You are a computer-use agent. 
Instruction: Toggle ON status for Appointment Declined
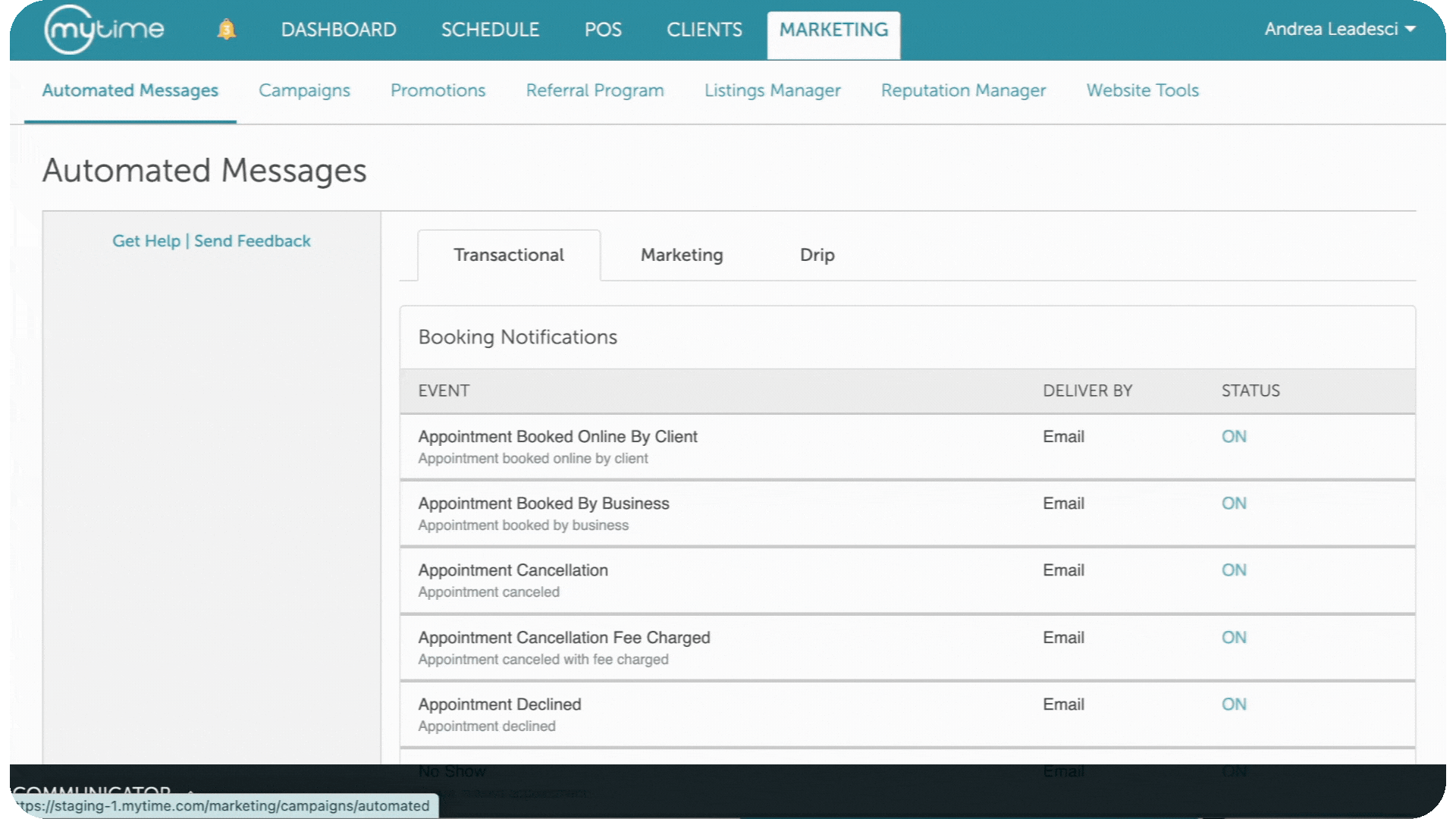click(x=1234, y=704)
